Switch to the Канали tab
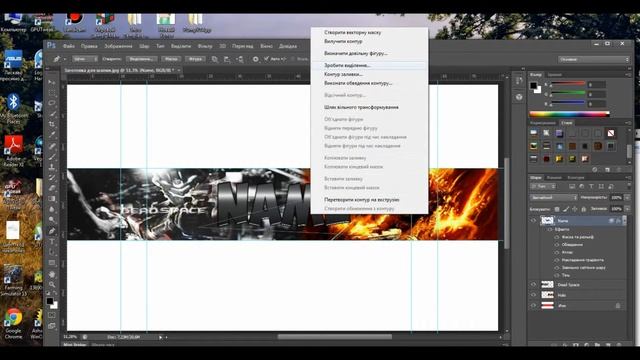The image size is (640, 360). pos(554,178)
